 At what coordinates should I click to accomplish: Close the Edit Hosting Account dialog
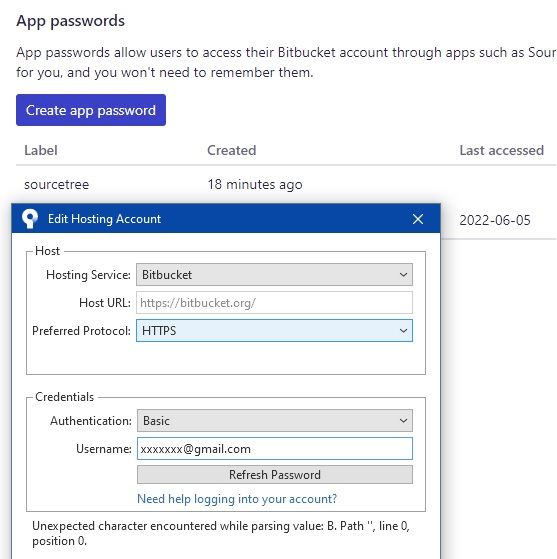(418, 219)
